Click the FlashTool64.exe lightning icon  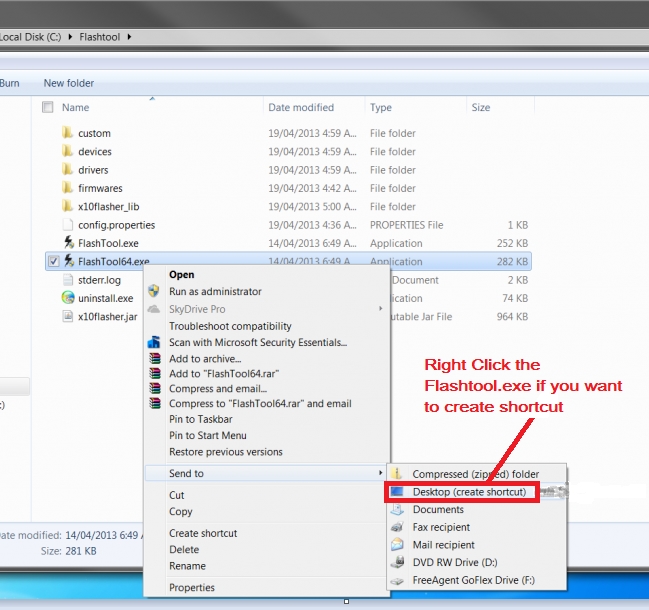69,261
